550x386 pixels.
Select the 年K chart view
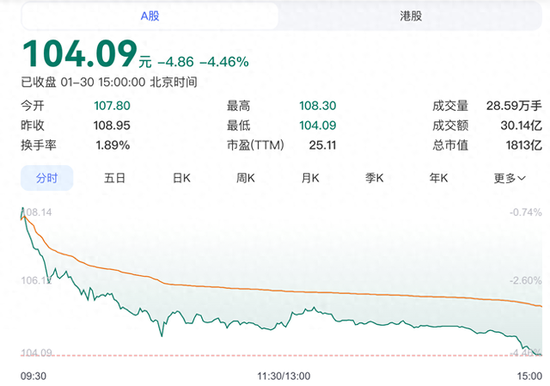coord(439,178)
